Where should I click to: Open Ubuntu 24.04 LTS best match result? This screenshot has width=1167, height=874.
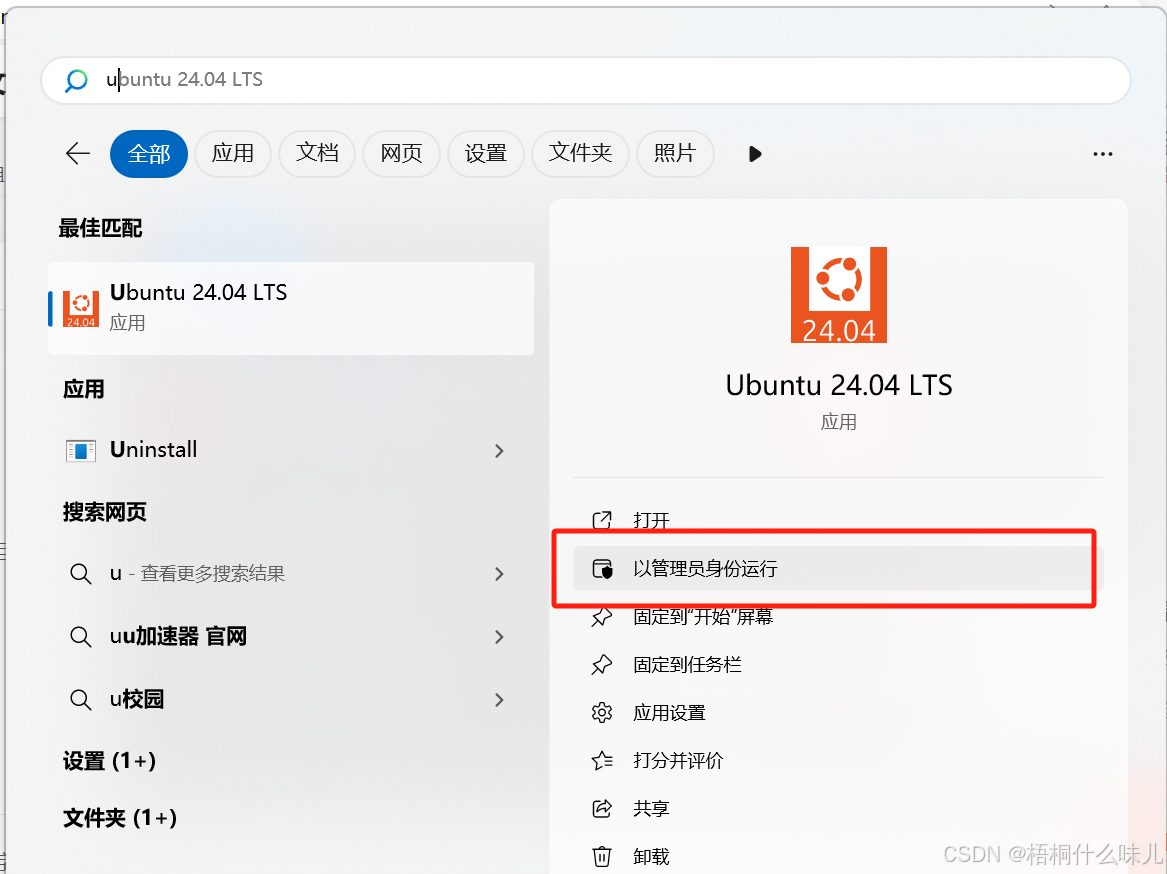291,308
